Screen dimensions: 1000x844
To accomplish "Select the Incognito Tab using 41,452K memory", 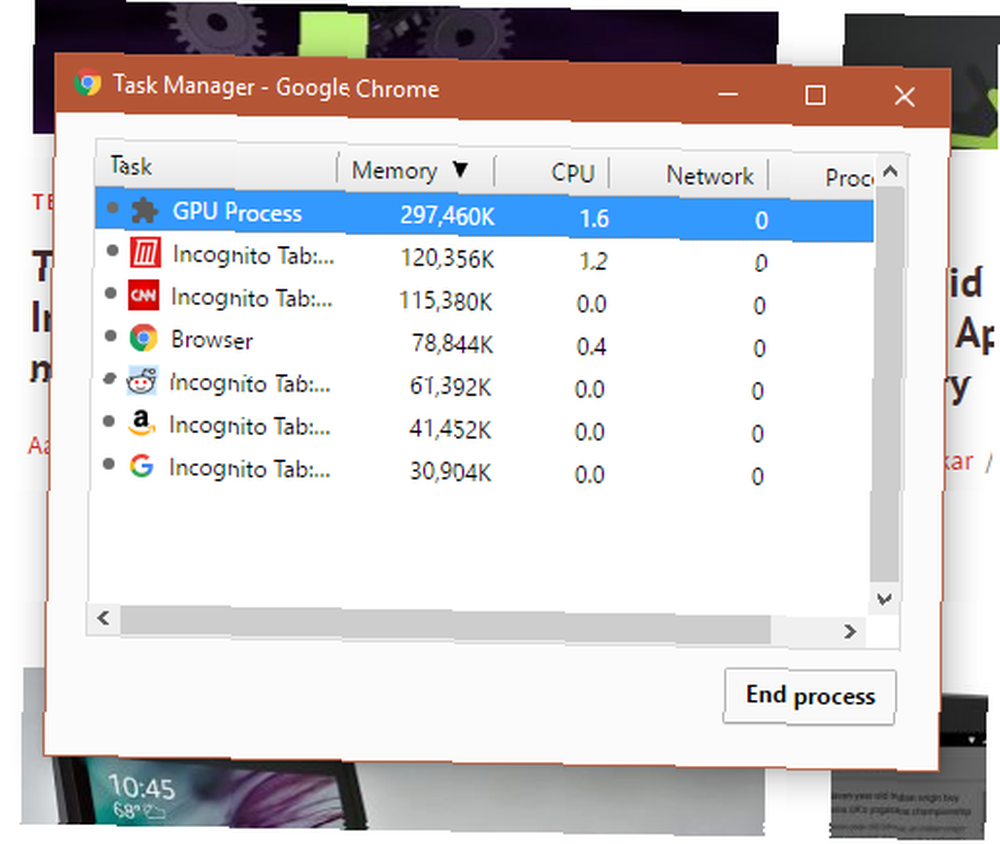I will pyautogui.click(x=482, y=428).
